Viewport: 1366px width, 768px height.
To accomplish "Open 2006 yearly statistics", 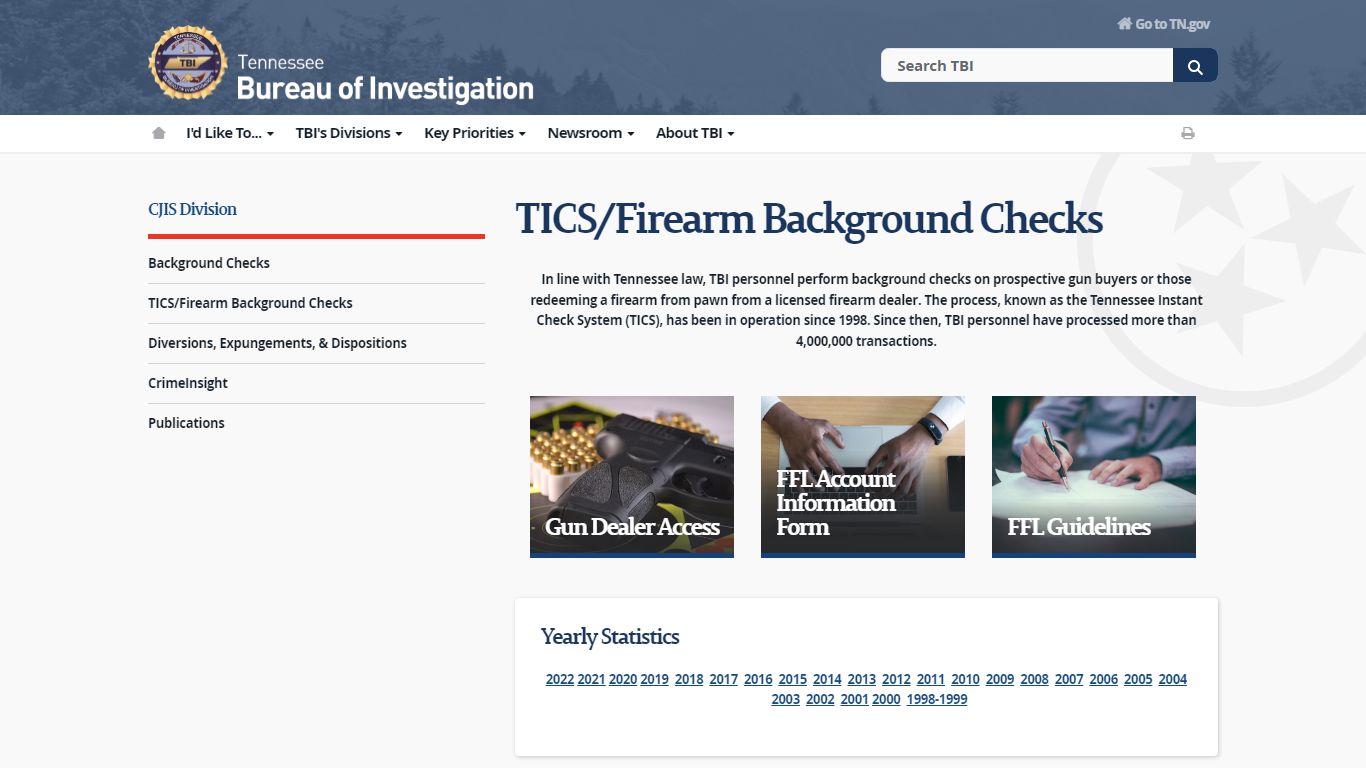I will pyautogui.click(x=1103, y=679).
